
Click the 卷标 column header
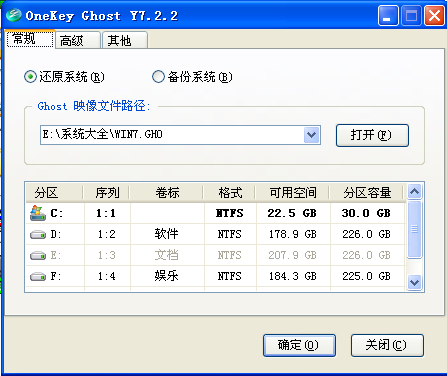tap(167, 193)
